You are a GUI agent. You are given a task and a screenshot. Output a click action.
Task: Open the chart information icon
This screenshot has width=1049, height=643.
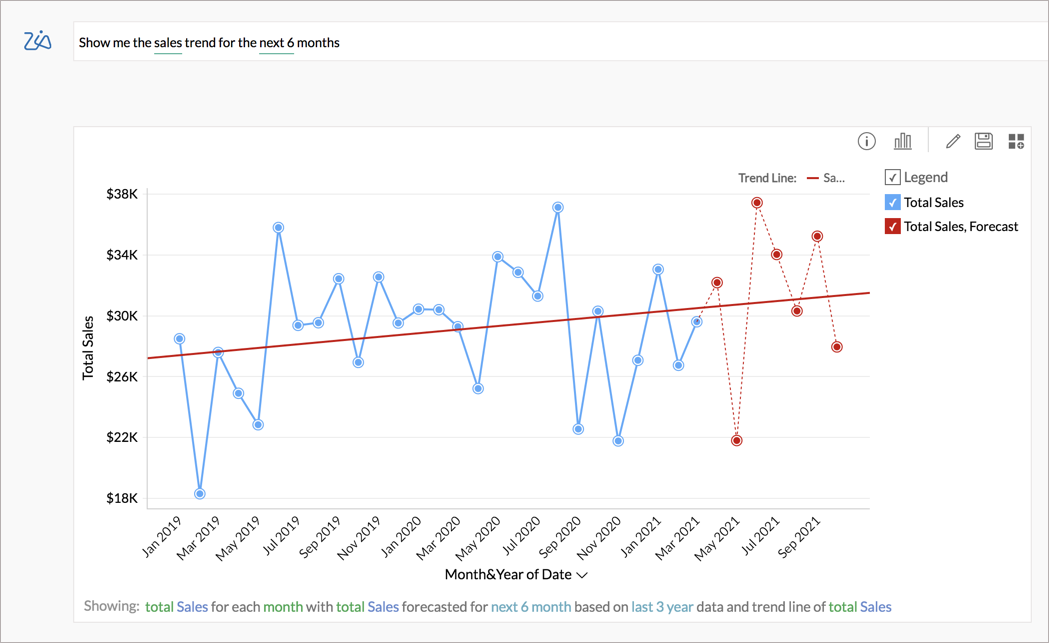click(x=867, y=141)
